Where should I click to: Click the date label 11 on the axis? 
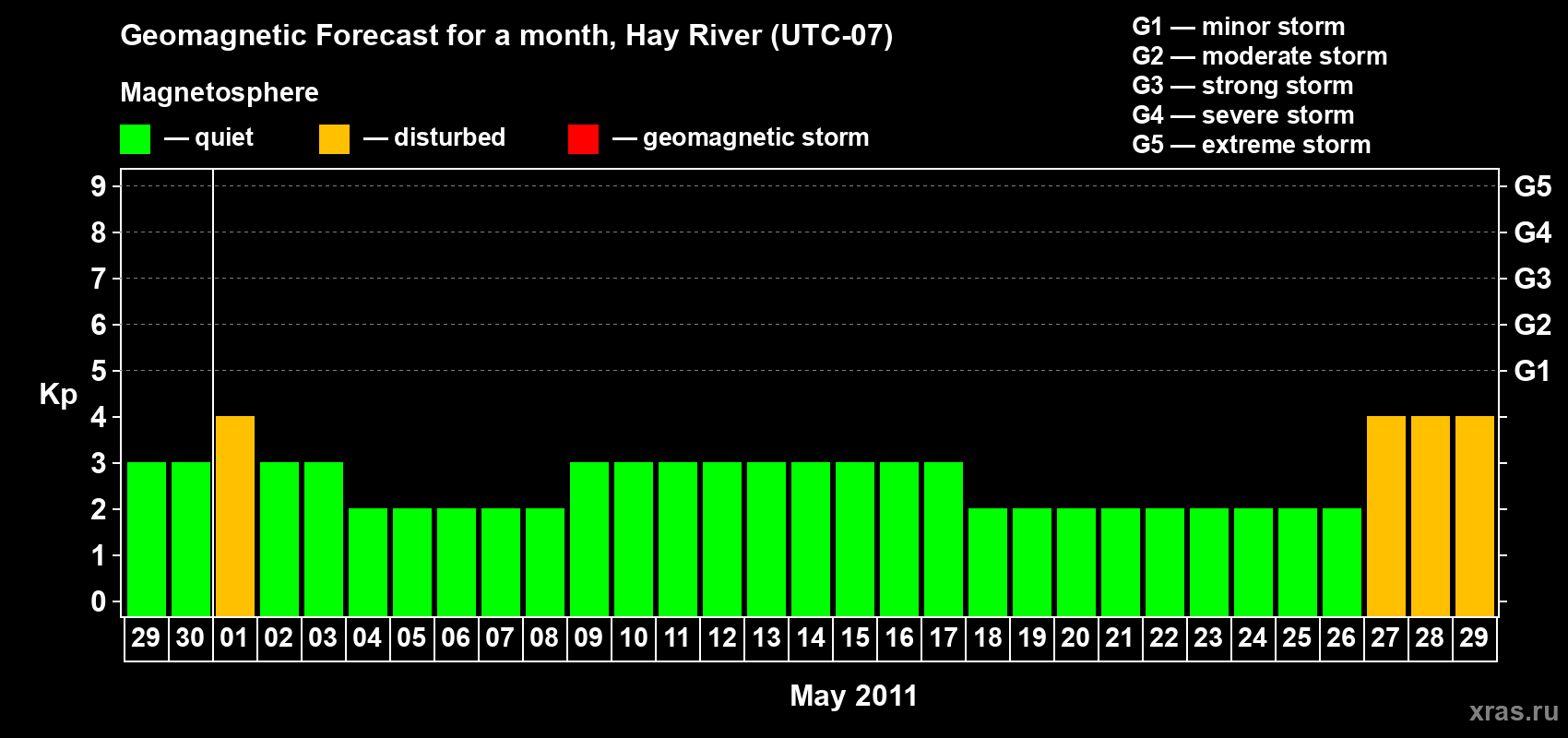click(677, 637)
